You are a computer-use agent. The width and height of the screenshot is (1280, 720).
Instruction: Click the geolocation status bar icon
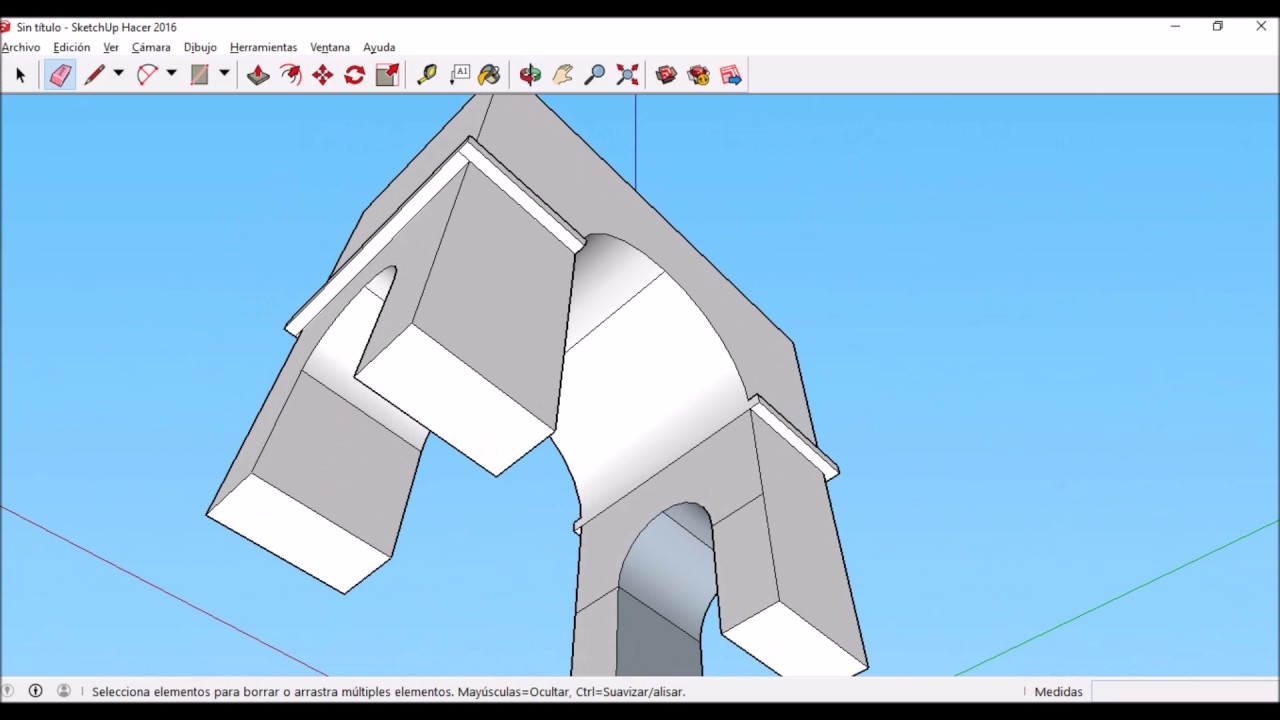click(x=8, y=691)
